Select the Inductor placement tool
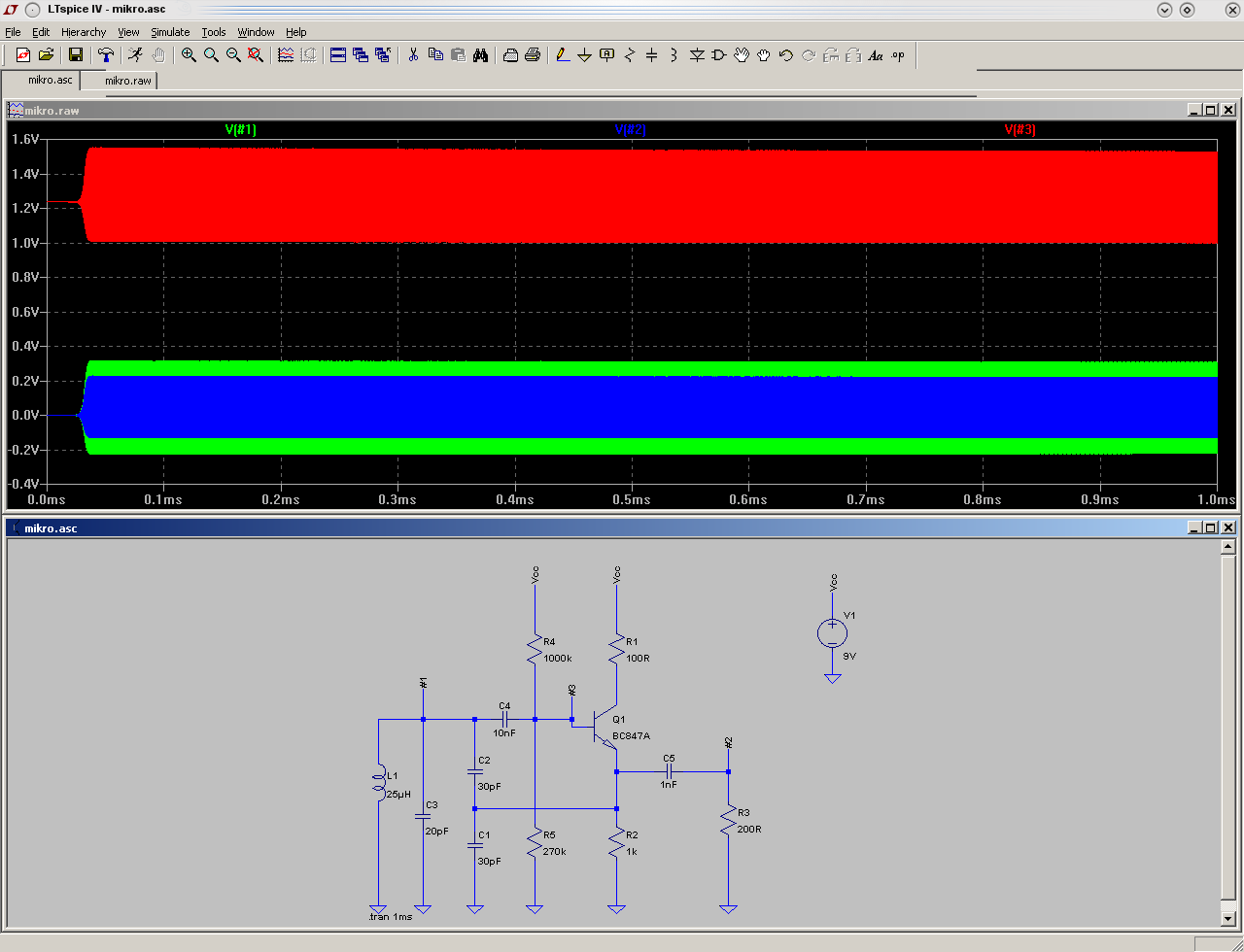 tap(674, 55)
